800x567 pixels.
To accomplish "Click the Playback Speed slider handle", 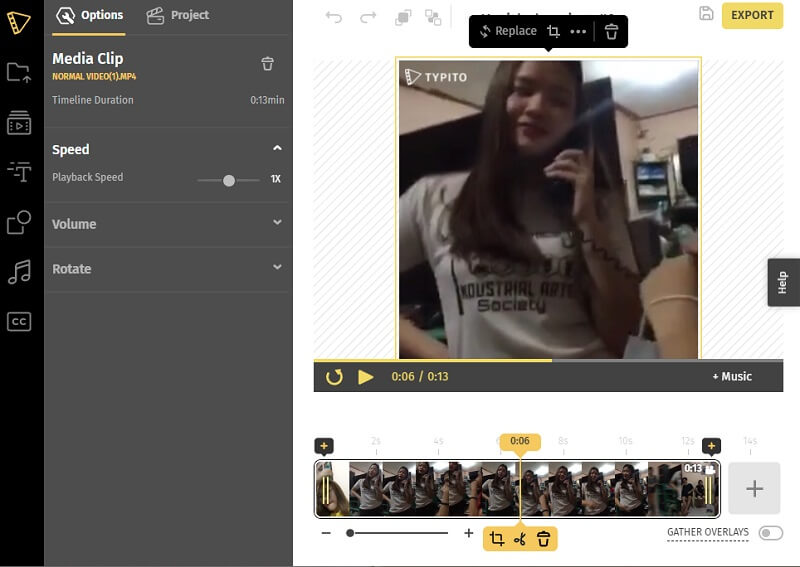I will coord(229,180).
